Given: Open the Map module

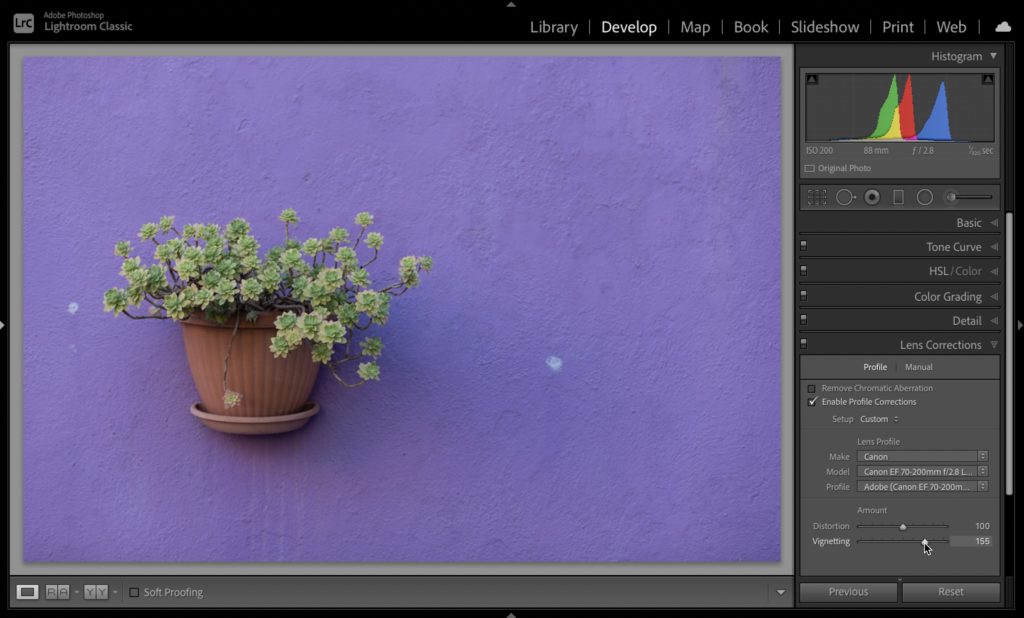Looking at the screenshot, I should (x=695, y=27).
